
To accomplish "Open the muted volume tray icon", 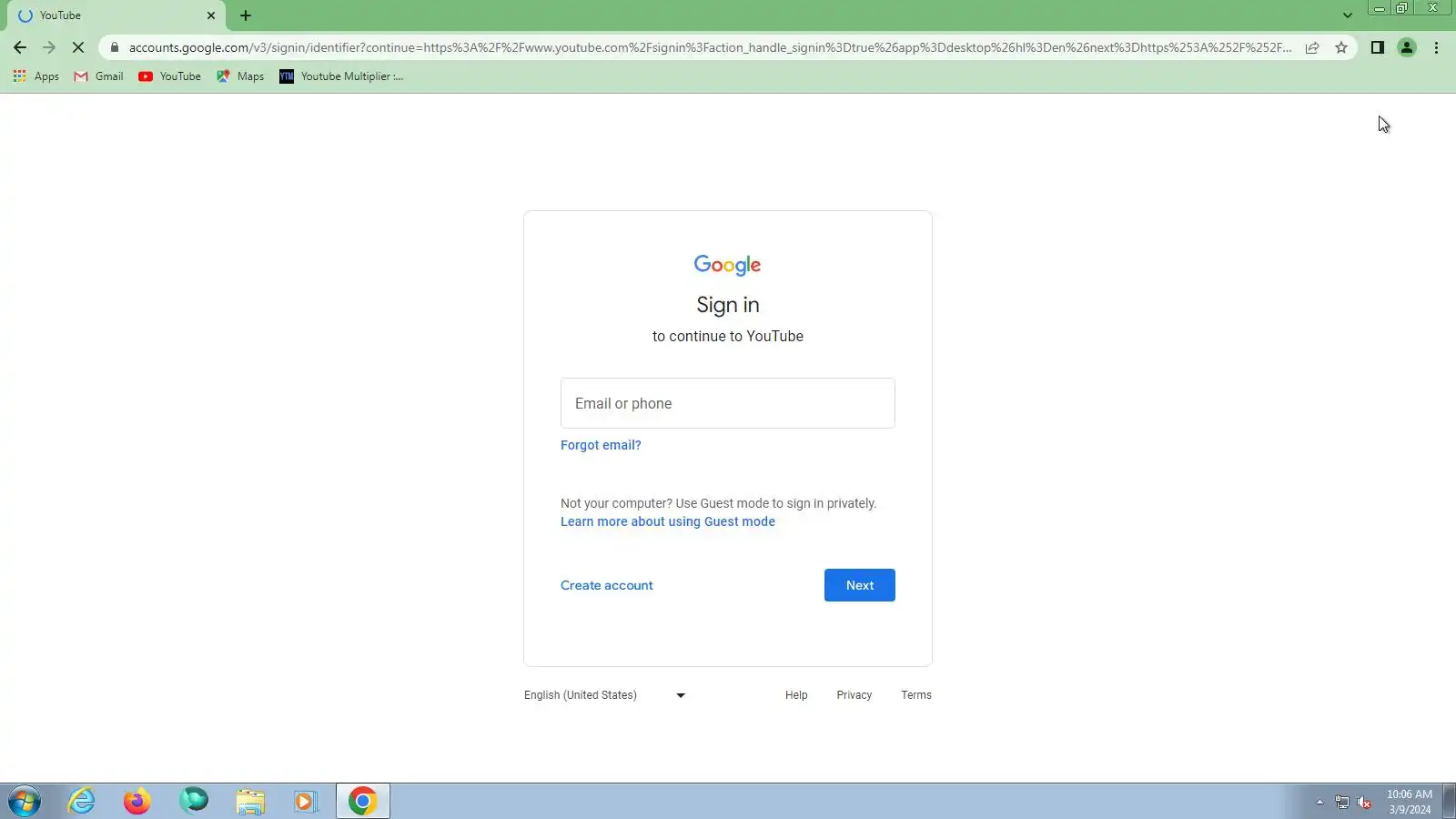I will [1364, 802].
